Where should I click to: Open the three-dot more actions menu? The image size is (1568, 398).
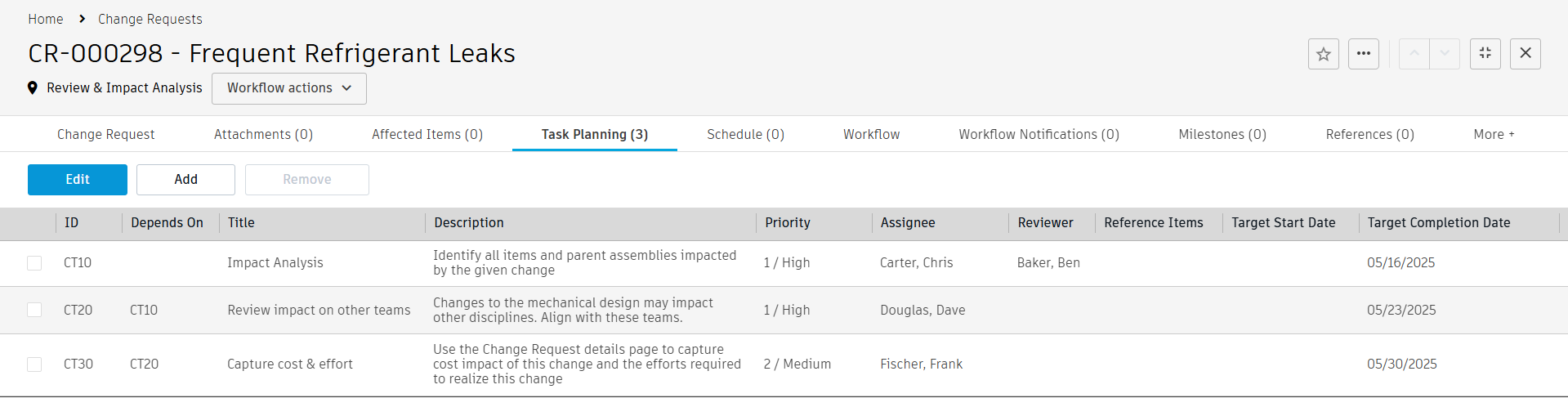(x=1364, y=54)
